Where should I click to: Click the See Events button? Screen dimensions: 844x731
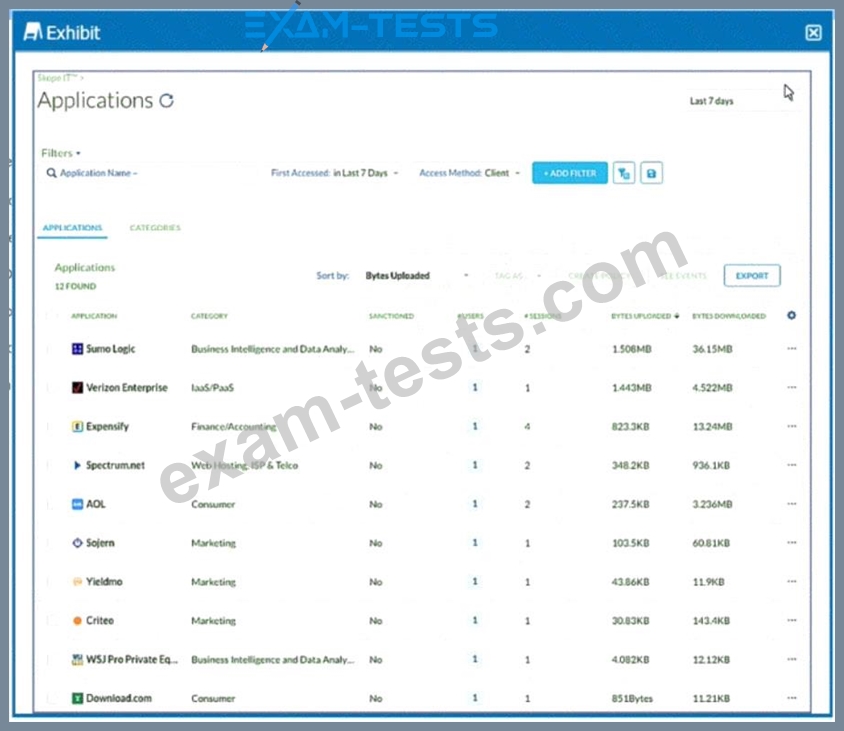click(x=683, y=276)
